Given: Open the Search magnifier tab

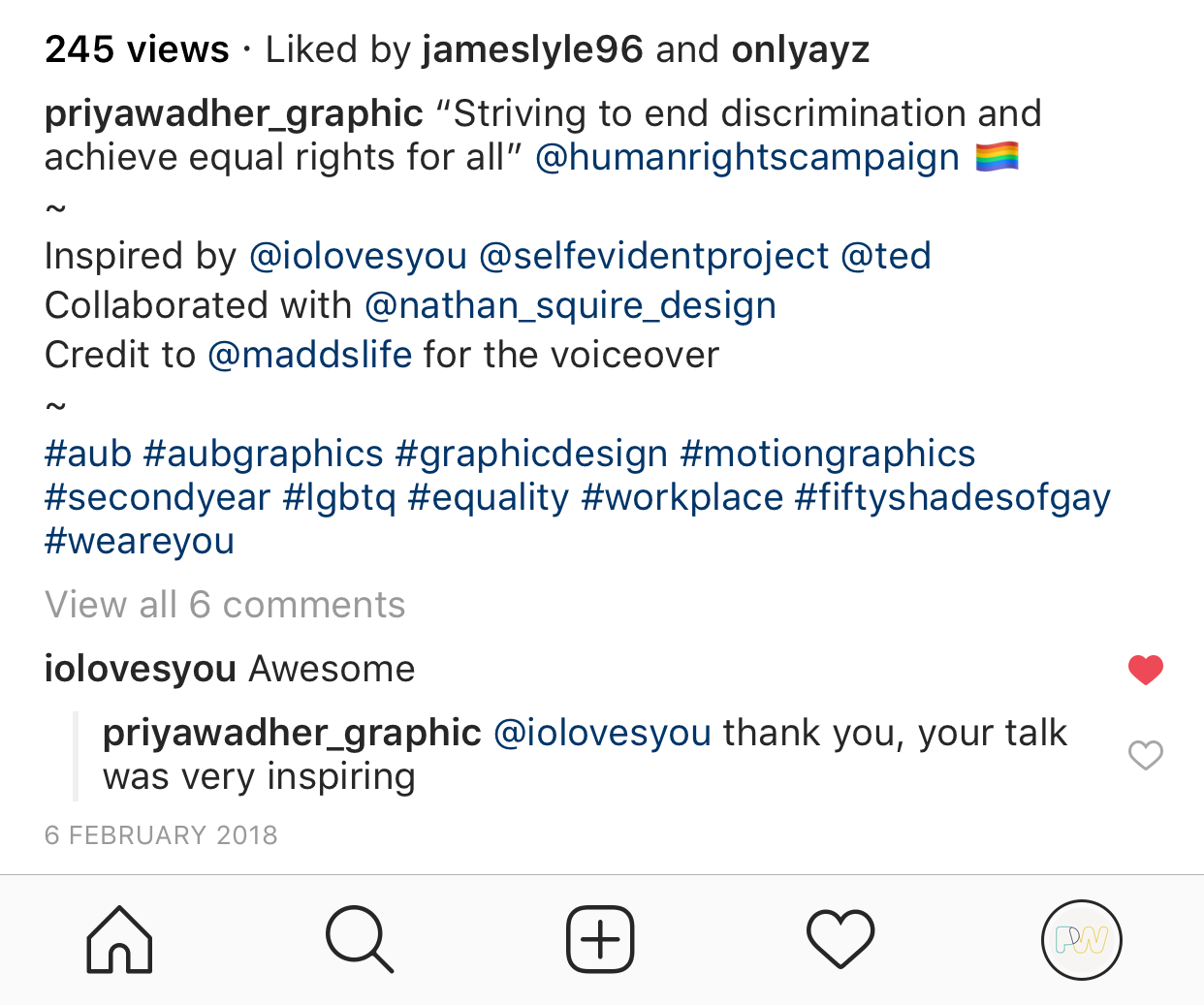Looking at the screenshot, I should click(359, 939).
